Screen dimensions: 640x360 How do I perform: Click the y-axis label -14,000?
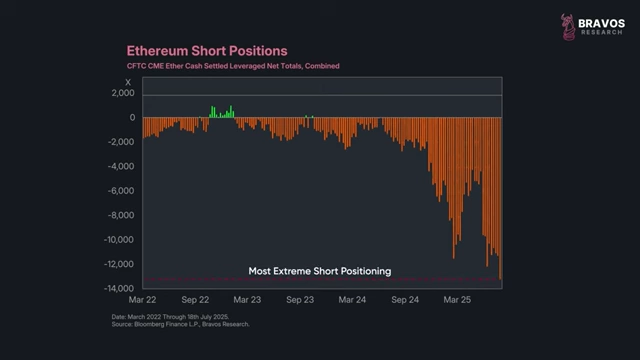tap(119, 289)
